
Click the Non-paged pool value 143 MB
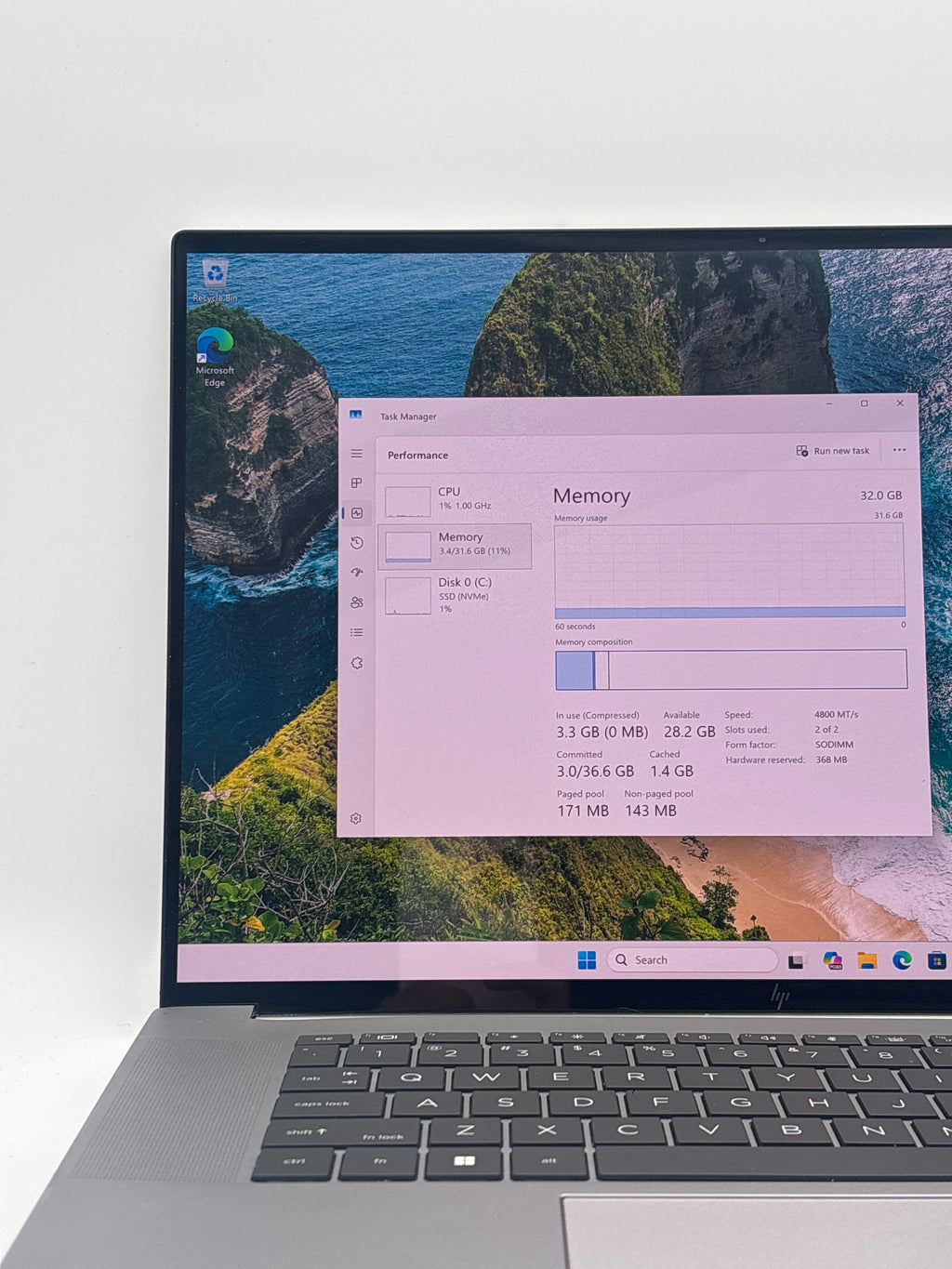tap(651, 811)
